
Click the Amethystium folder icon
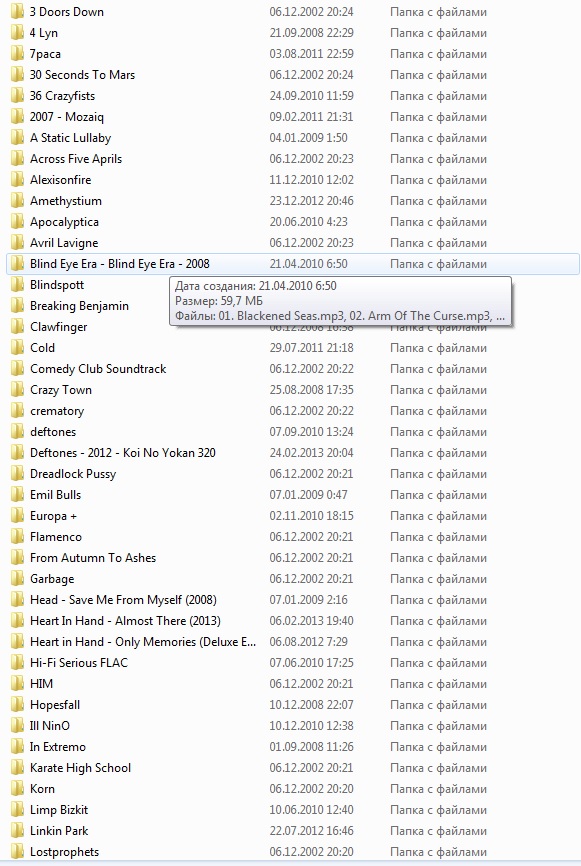(x=18, y=200)
